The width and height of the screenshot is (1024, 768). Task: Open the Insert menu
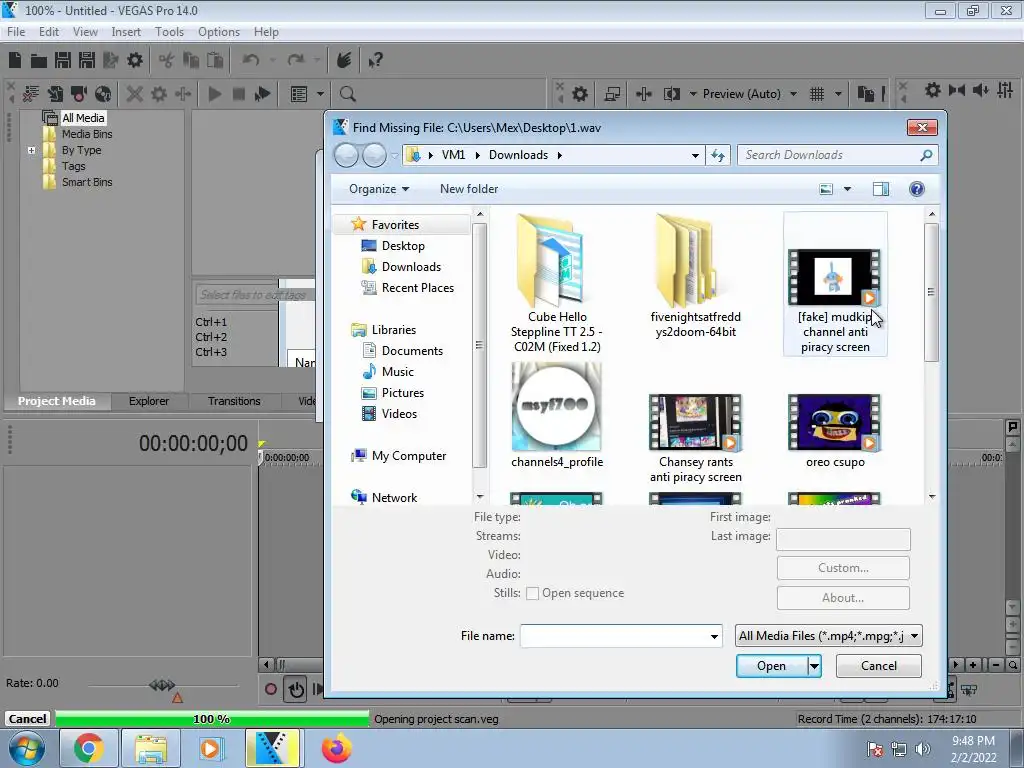click(126, 32)
